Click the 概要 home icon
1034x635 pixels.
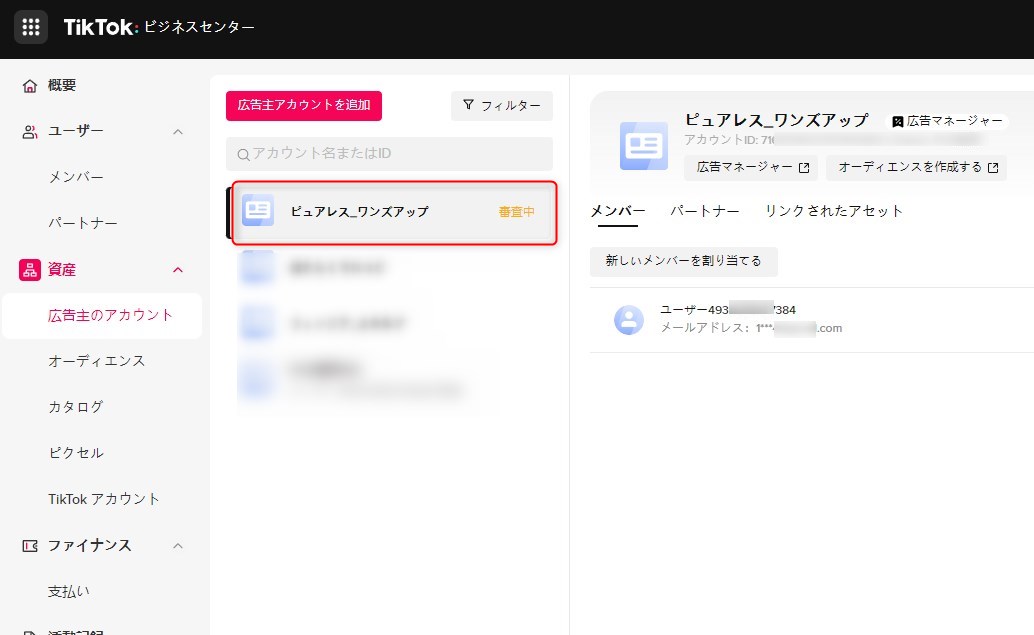tap(30, 86)
